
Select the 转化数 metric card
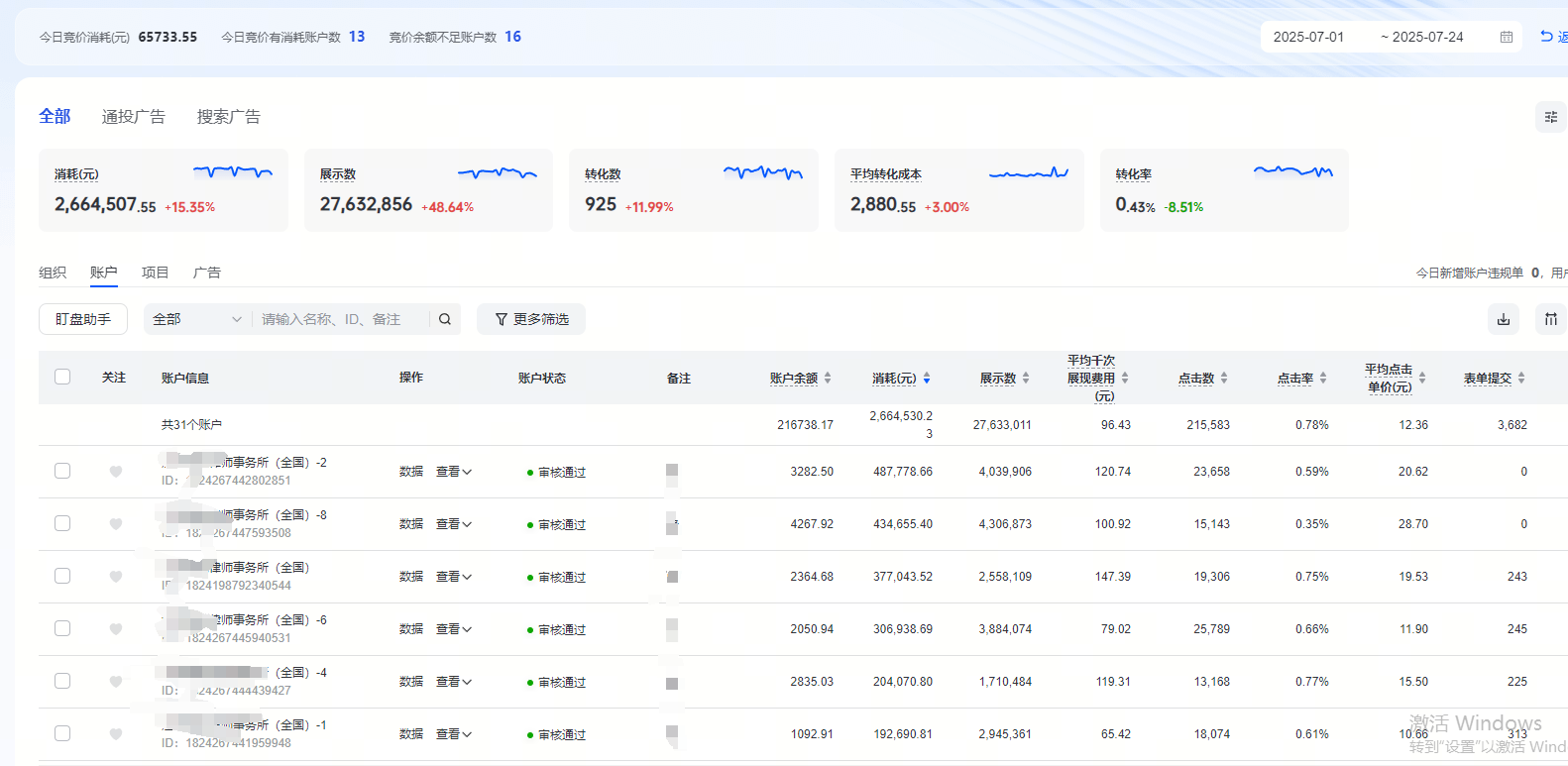(x=694, y=190)
